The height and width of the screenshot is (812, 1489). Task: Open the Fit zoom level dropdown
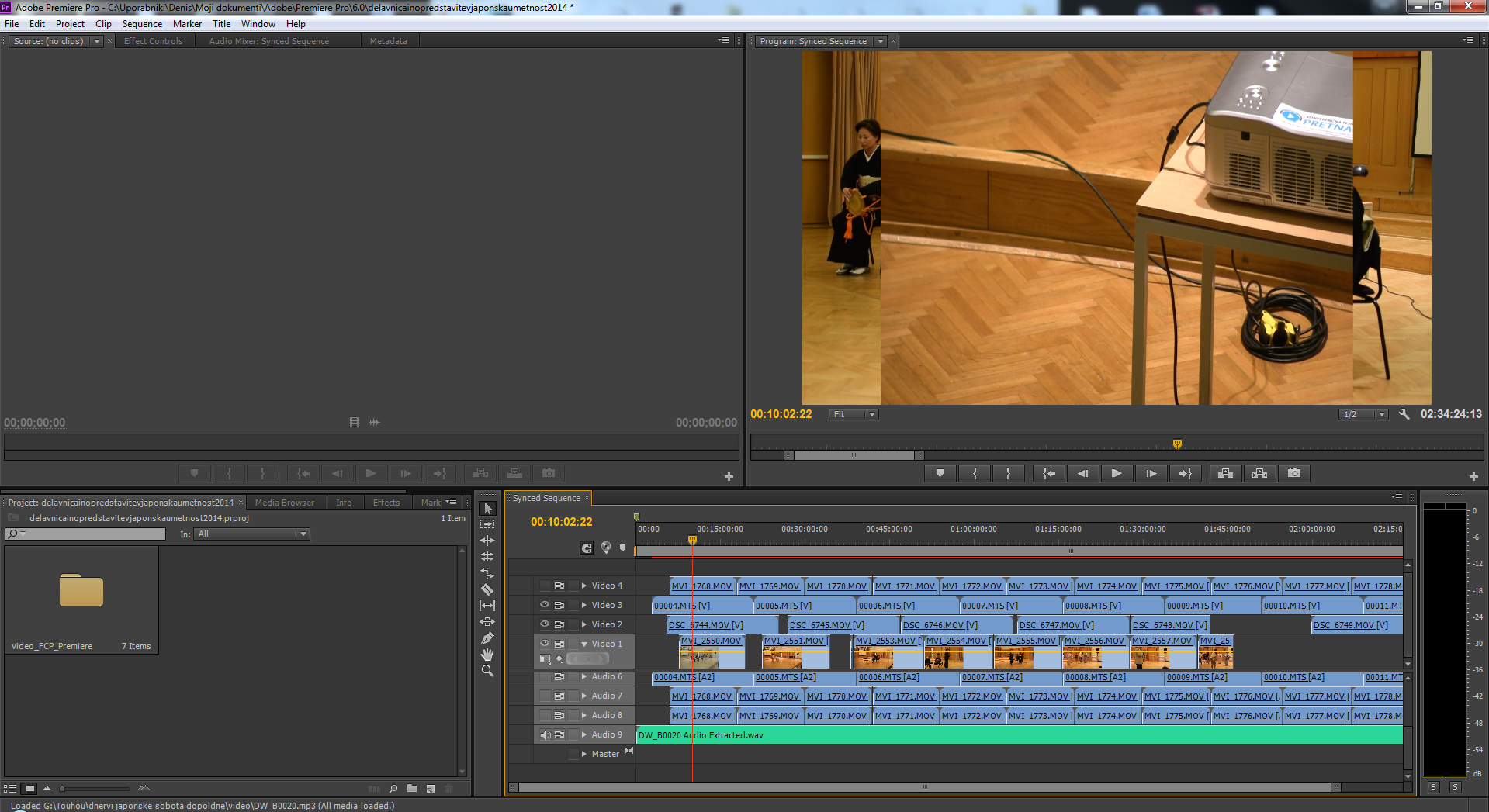pos(853,414)
